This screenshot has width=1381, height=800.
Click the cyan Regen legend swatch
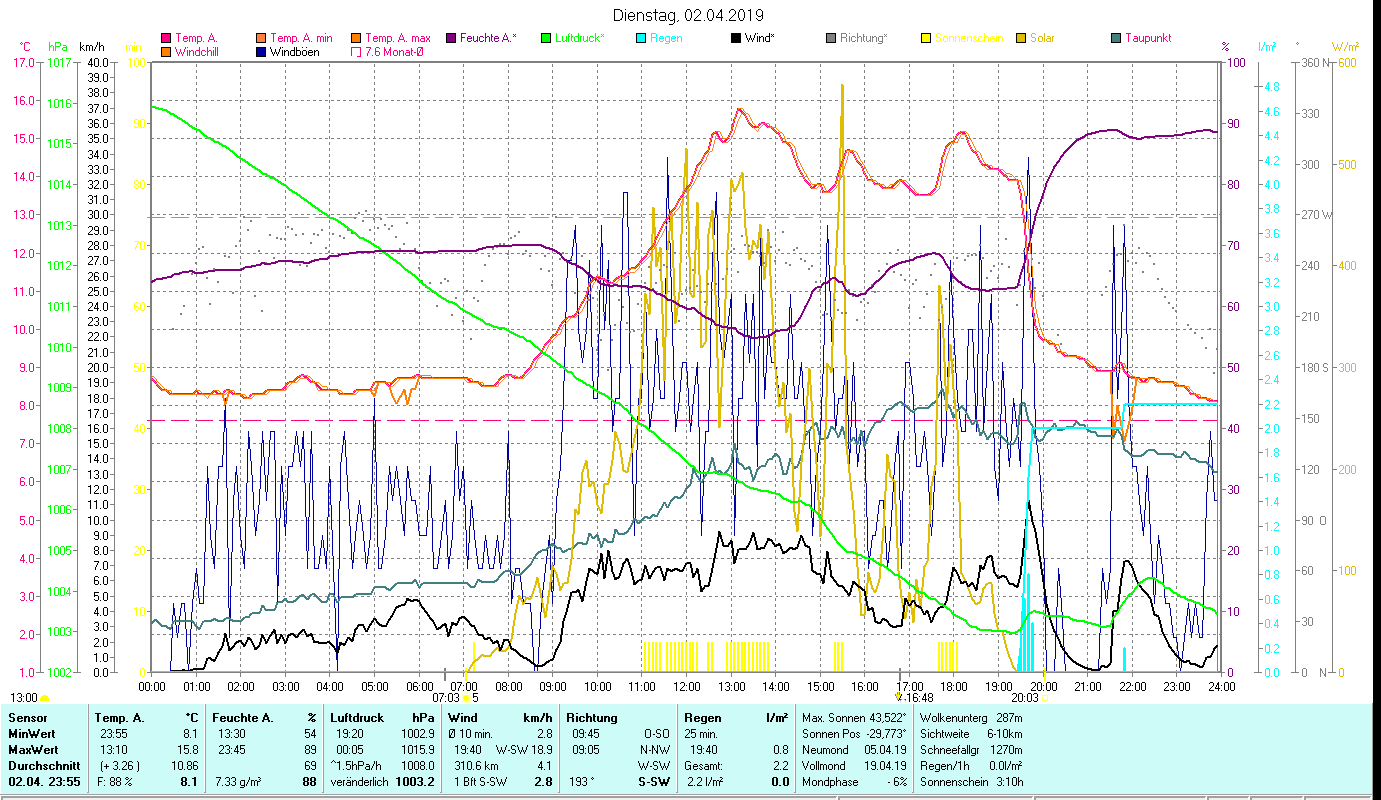pyautogui.click(x=641, y=39)
